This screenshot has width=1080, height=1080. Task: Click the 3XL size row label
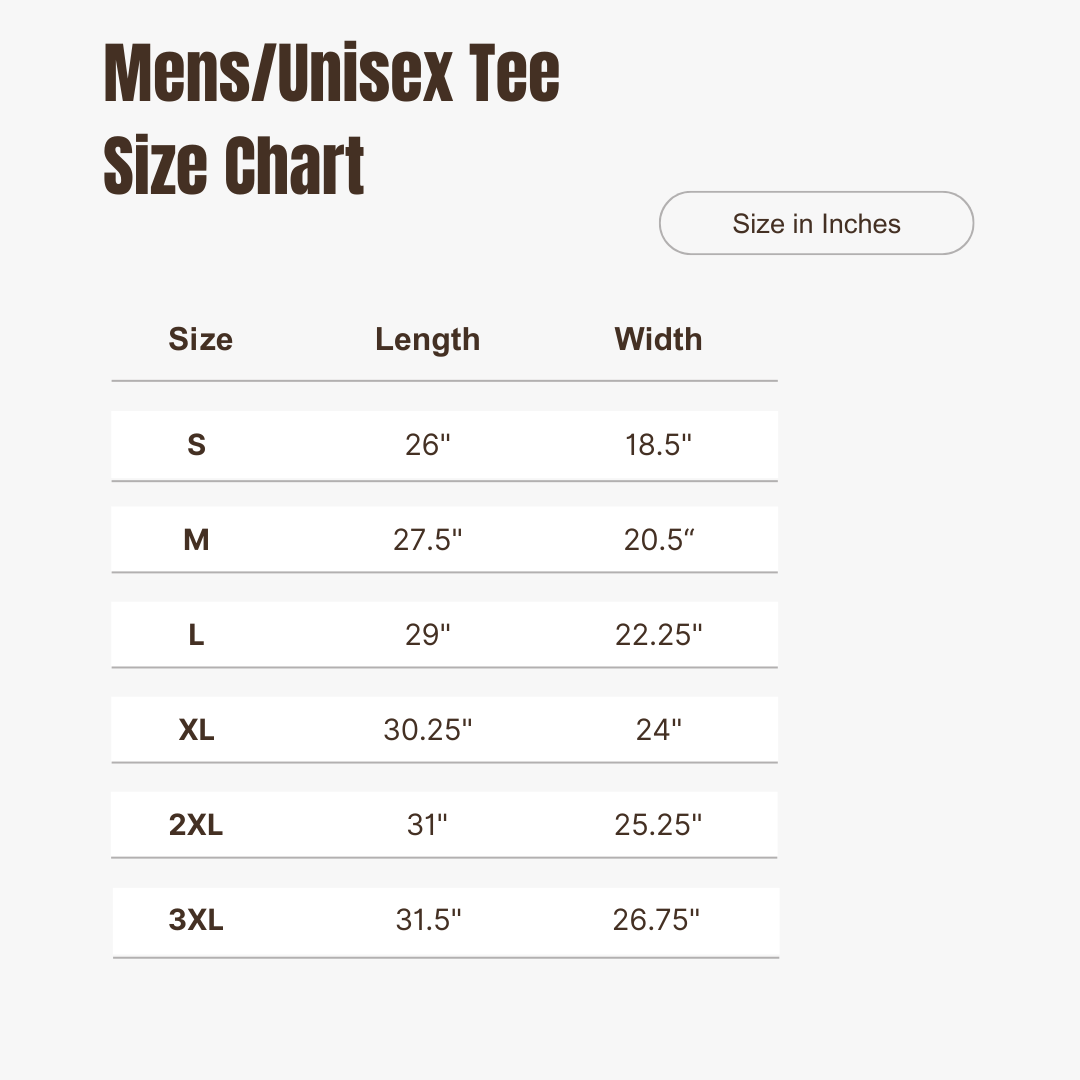click(x=196, y=920)
